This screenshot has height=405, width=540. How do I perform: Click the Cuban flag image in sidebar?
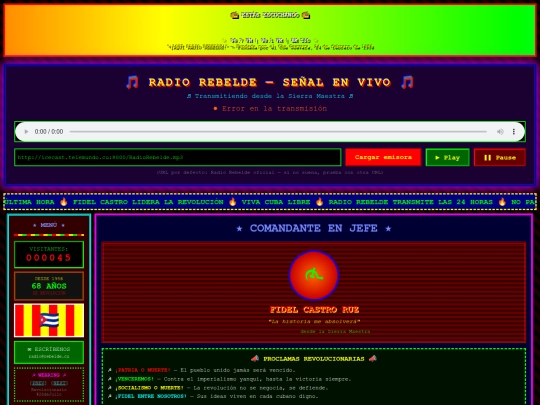pos(49,320)
